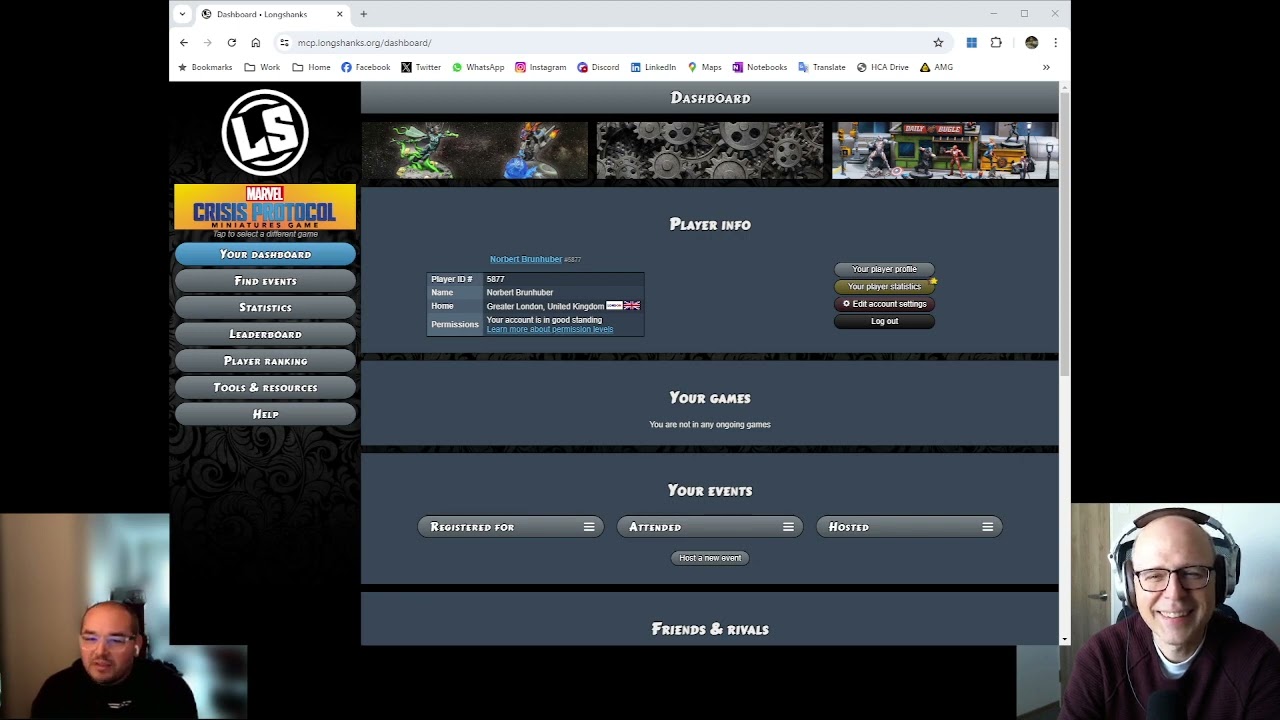
Task: Click the blue extension icon beside the star
Action: [971, 43]
